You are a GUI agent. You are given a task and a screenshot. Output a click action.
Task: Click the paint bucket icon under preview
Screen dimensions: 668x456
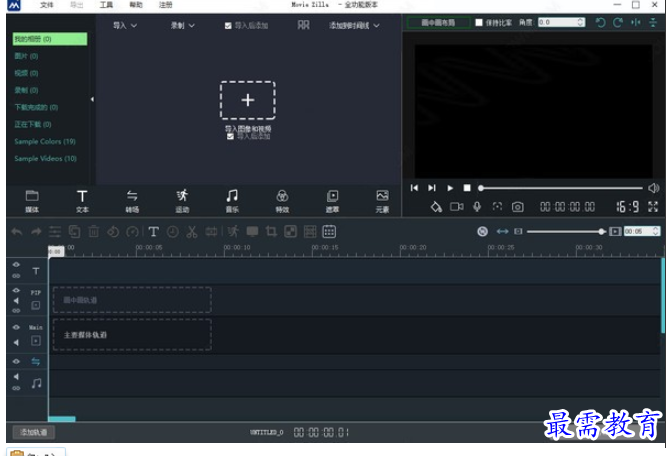point(436,207)
